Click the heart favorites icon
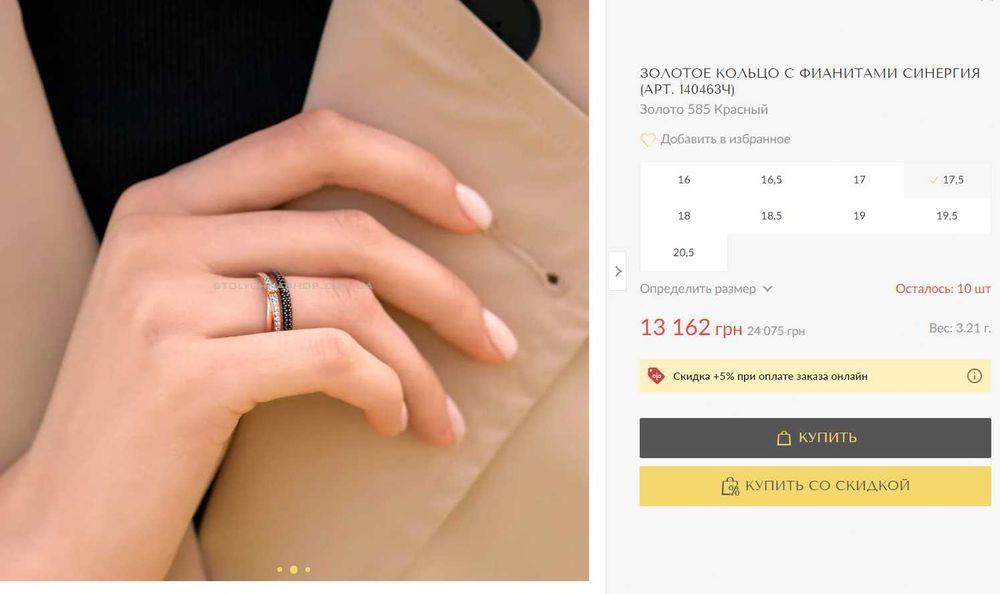Image resolution: width=1000 pixels, height=594 pixels. 647,139
